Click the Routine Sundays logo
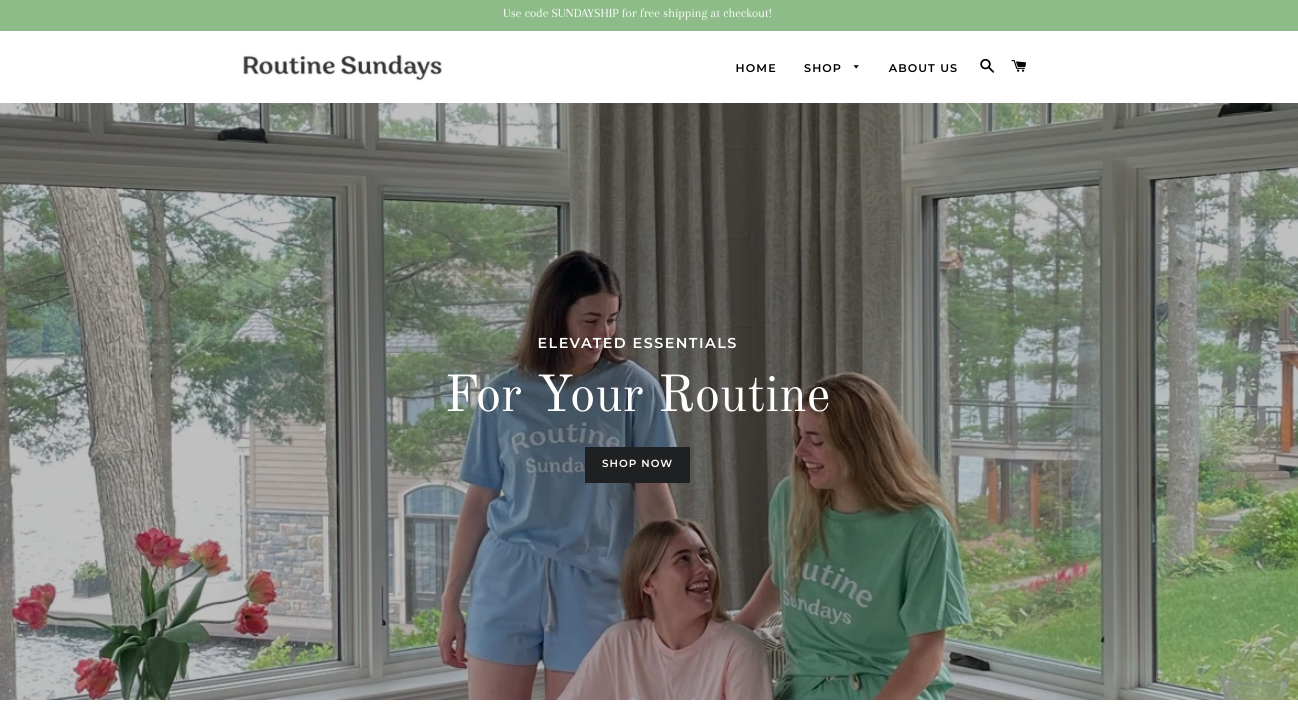The image size is (1298, 719). [342, 67]
